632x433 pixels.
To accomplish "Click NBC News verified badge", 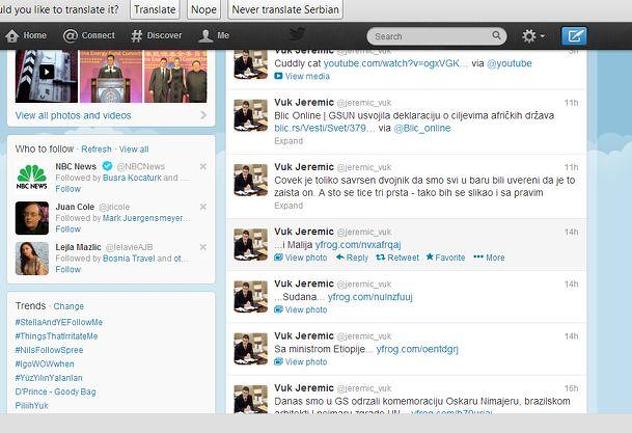I will pos(107,166).
